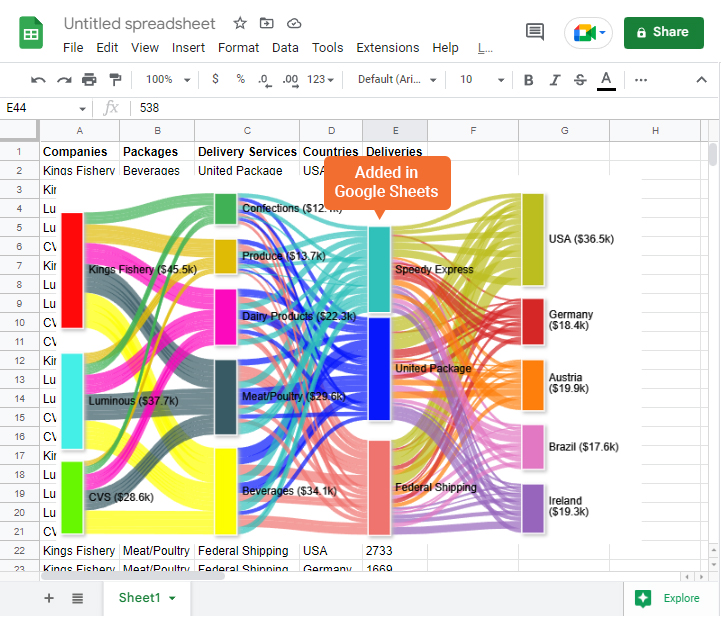Click the red Kings Fishery node
The image size is (721, 630).
point(72,270)
